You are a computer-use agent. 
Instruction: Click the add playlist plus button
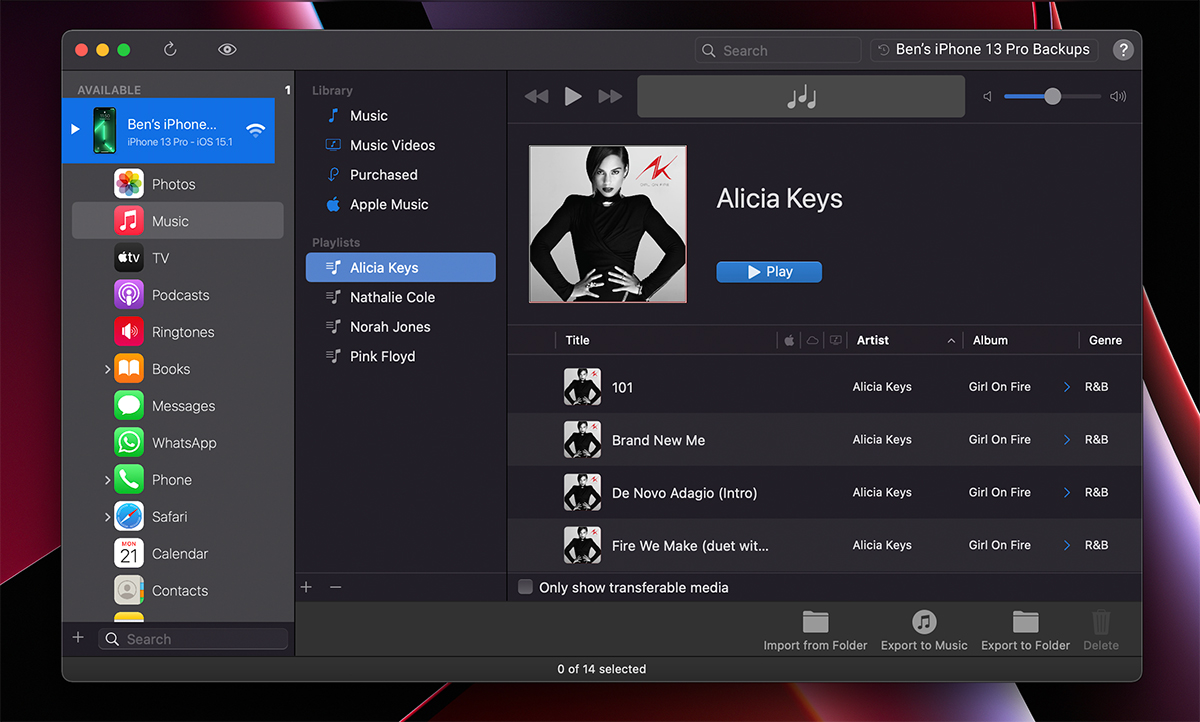(x=307, y=587)
